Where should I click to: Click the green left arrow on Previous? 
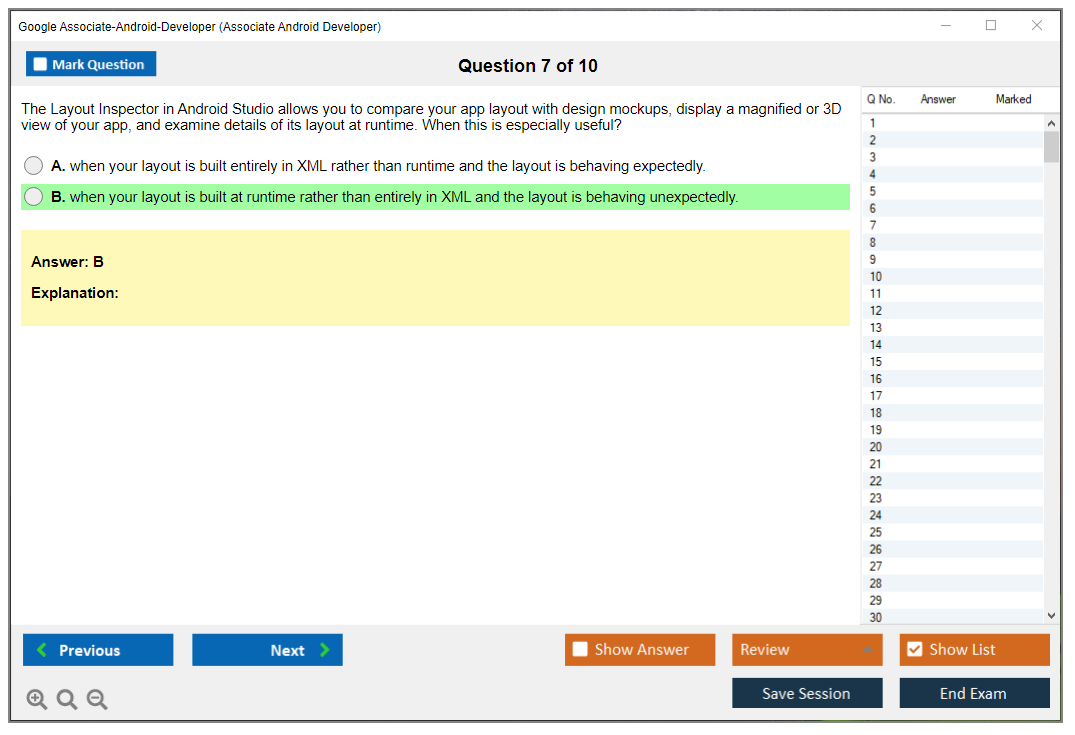click(42, 650)
